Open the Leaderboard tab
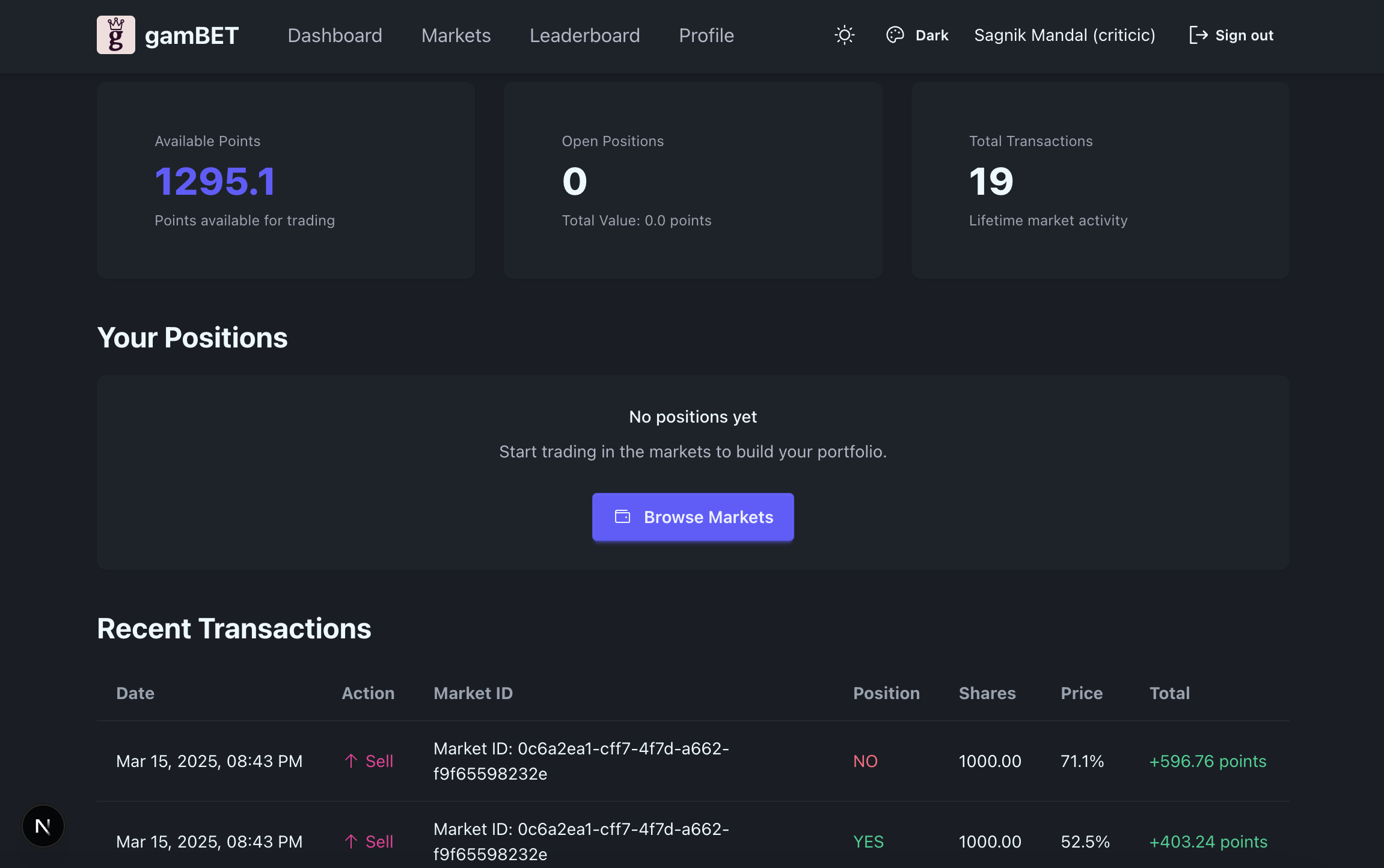The image size is (1384, 868). click(x=584, y=35)
